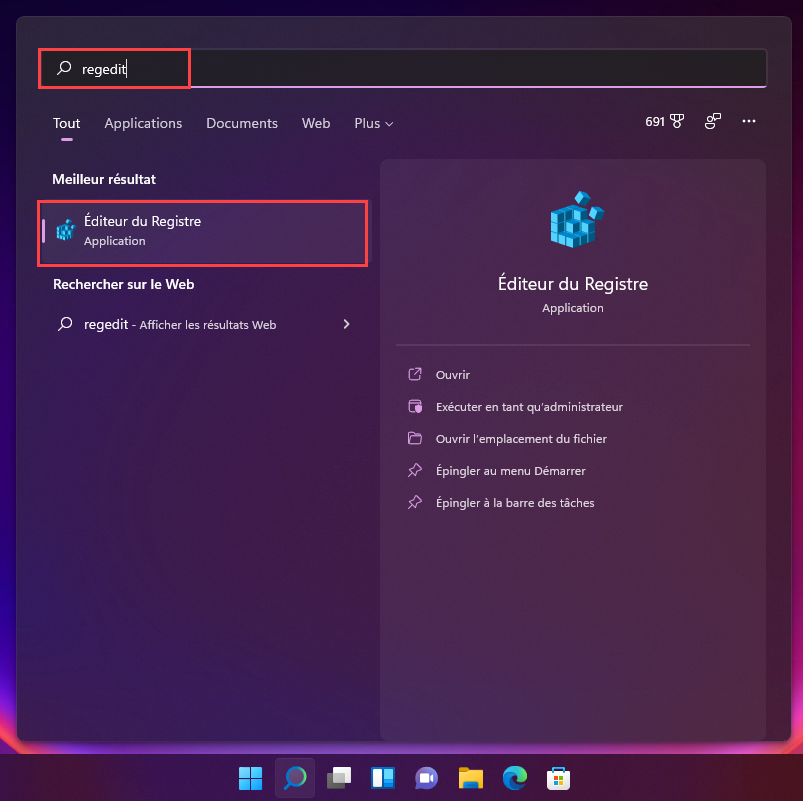Click the admin shield icon beside Exécuter
The height and width of the screenshot is (801, 803).
(415, 407)
